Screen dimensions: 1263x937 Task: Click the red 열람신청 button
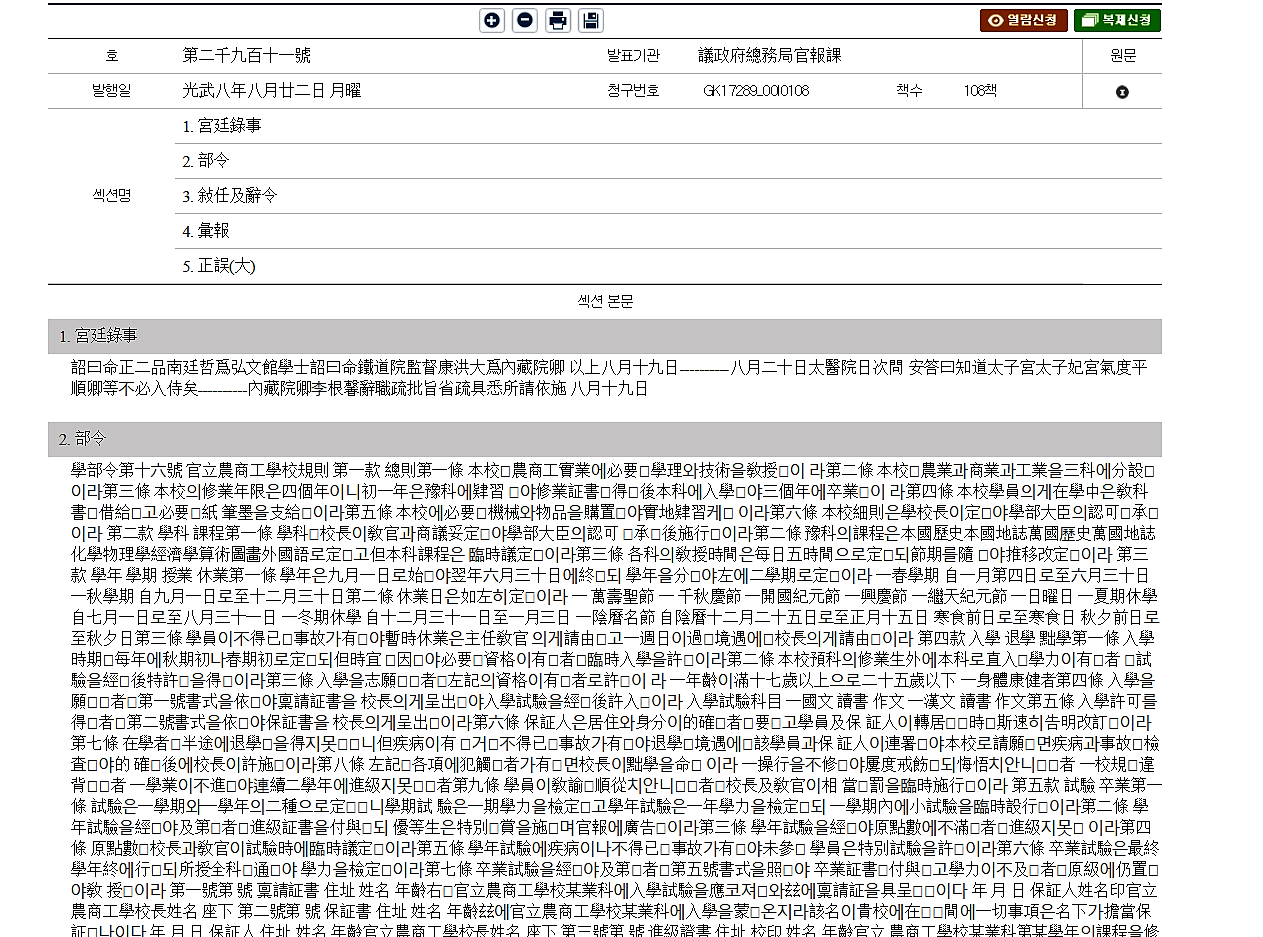pyautogui.click(x=1023, y=20)
